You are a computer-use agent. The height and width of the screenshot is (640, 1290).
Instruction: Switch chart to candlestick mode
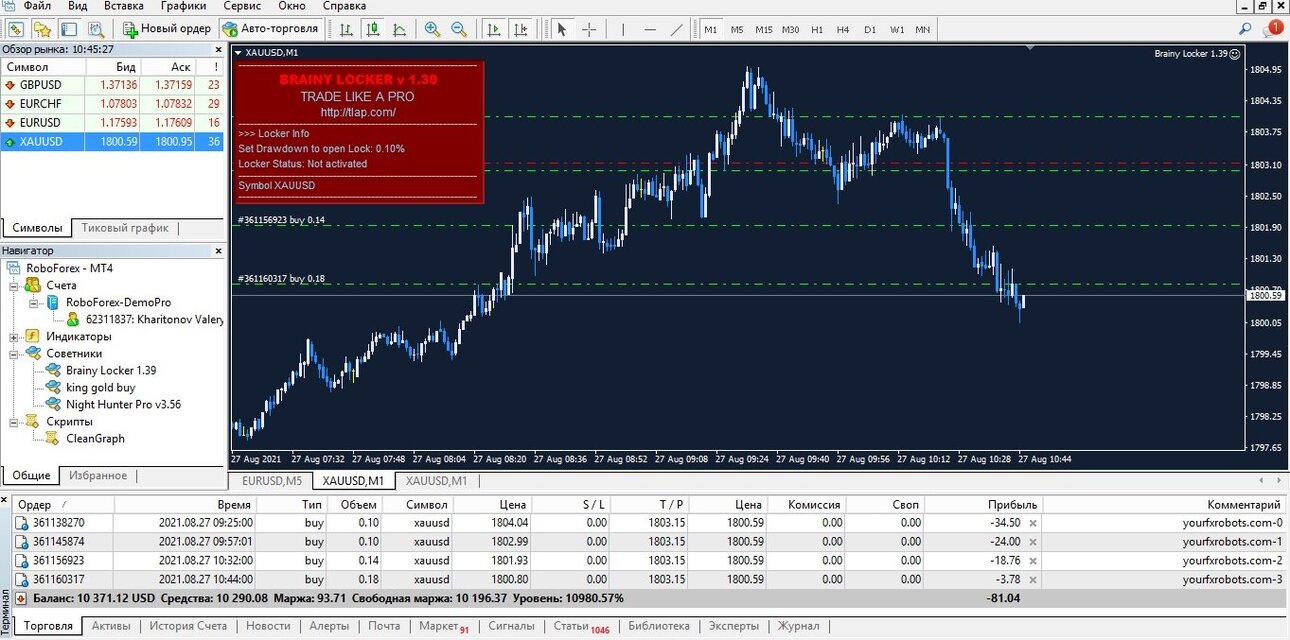pyautogui.click(x=373, y=29)
